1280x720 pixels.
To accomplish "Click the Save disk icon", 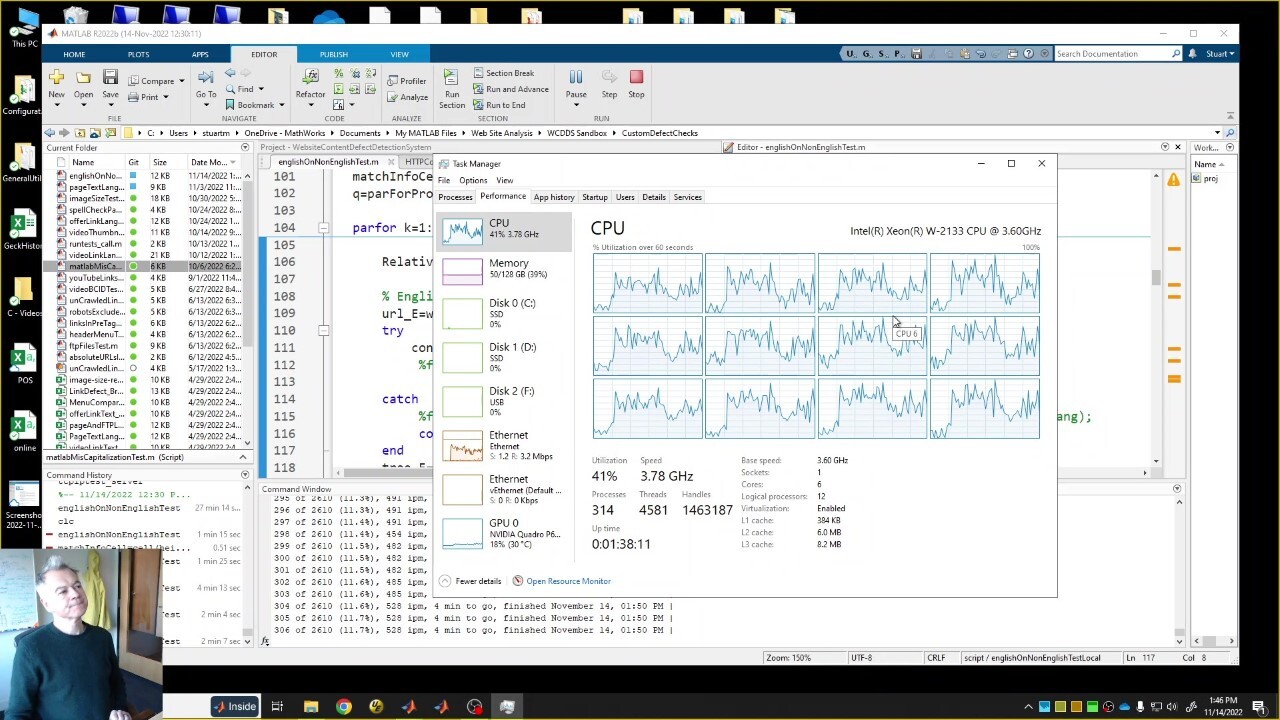I will pos(110,78).
